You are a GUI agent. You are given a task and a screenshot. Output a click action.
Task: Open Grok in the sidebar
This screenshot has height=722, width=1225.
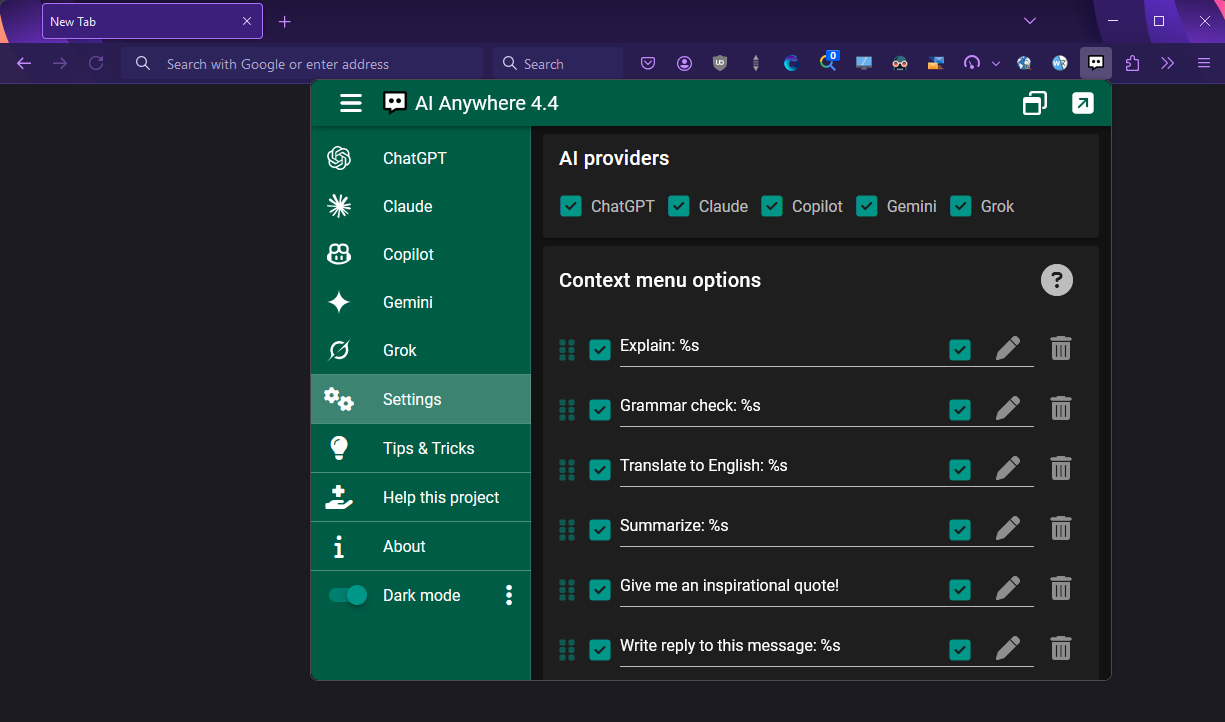(421, 350)
